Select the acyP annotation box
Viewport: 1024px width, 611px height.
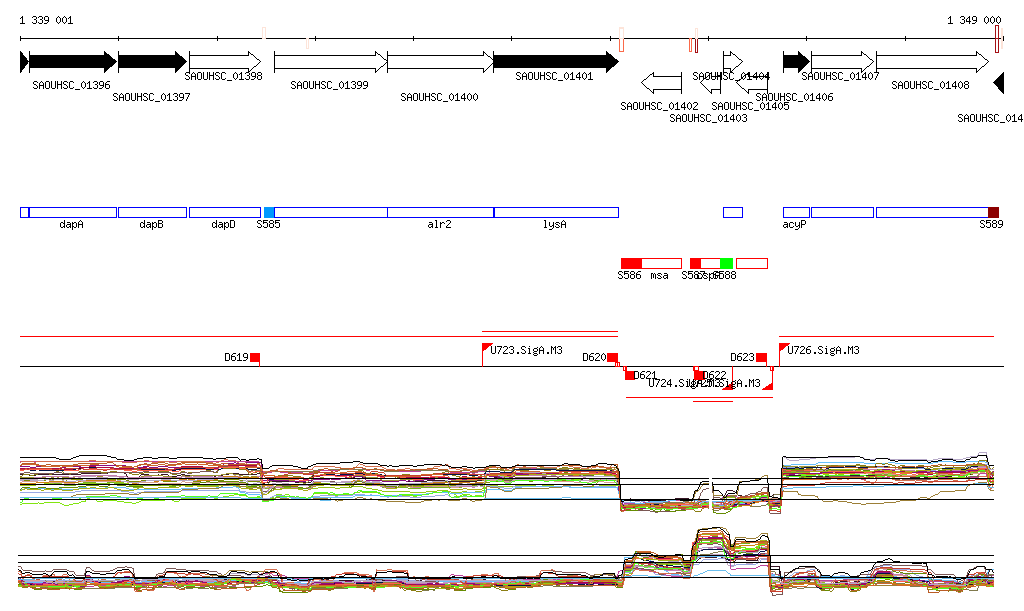click(796, 212)
